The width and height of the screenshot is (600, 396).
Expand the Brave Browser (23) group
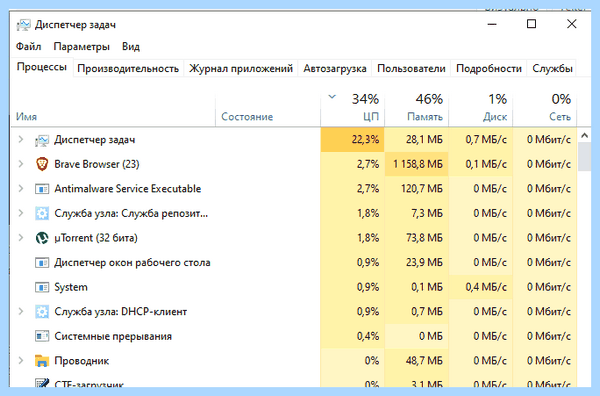(21, 164)
